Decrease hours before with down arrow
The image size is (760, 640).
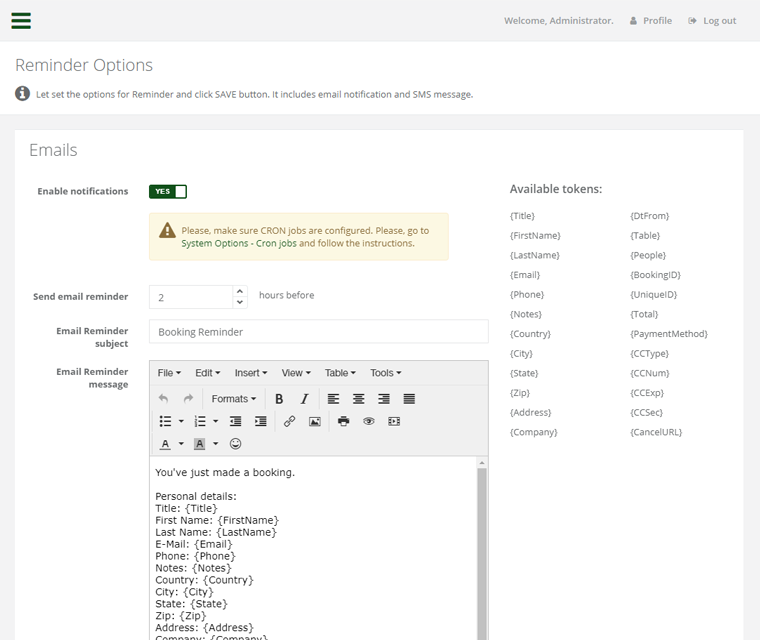click(239, 302)
